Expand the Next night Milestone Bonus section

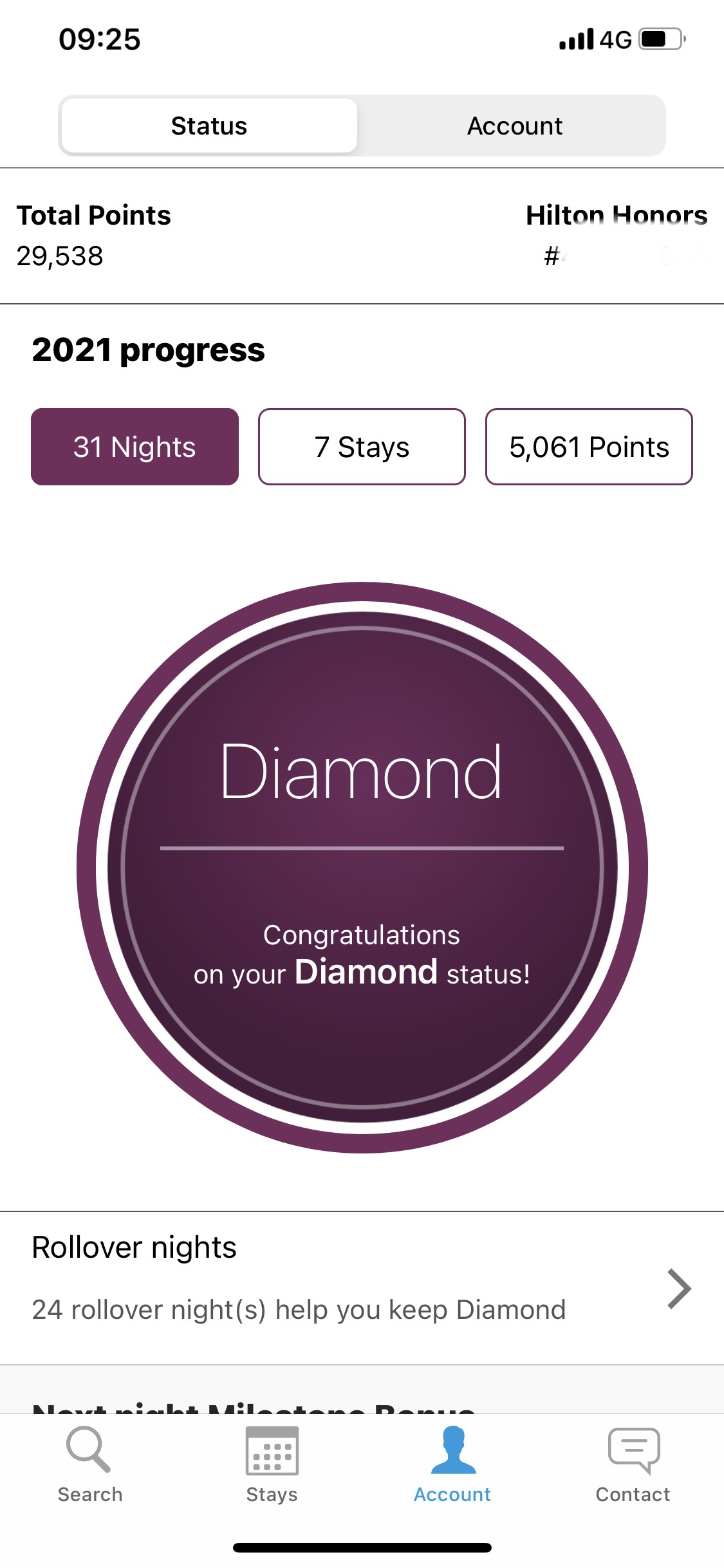point(254,1407)
